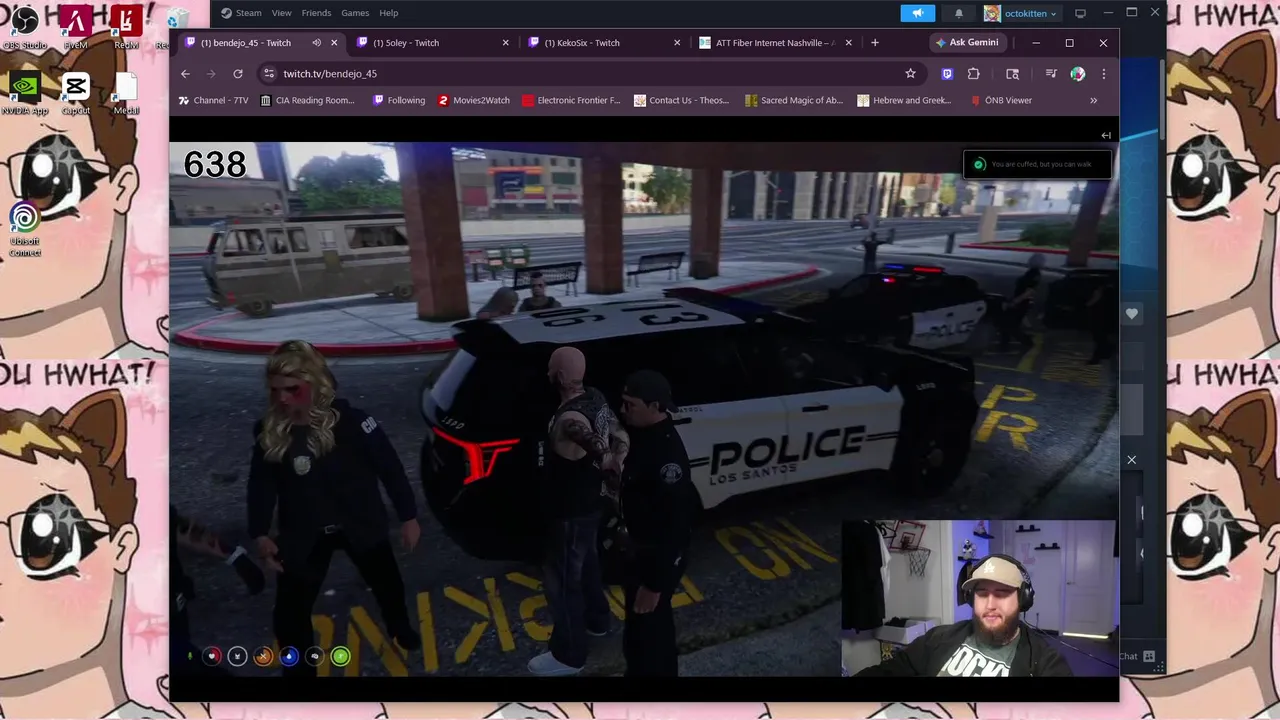Open Steam notifications bell
Viewport: 1280px width, 720px height.
pos(958,13)
